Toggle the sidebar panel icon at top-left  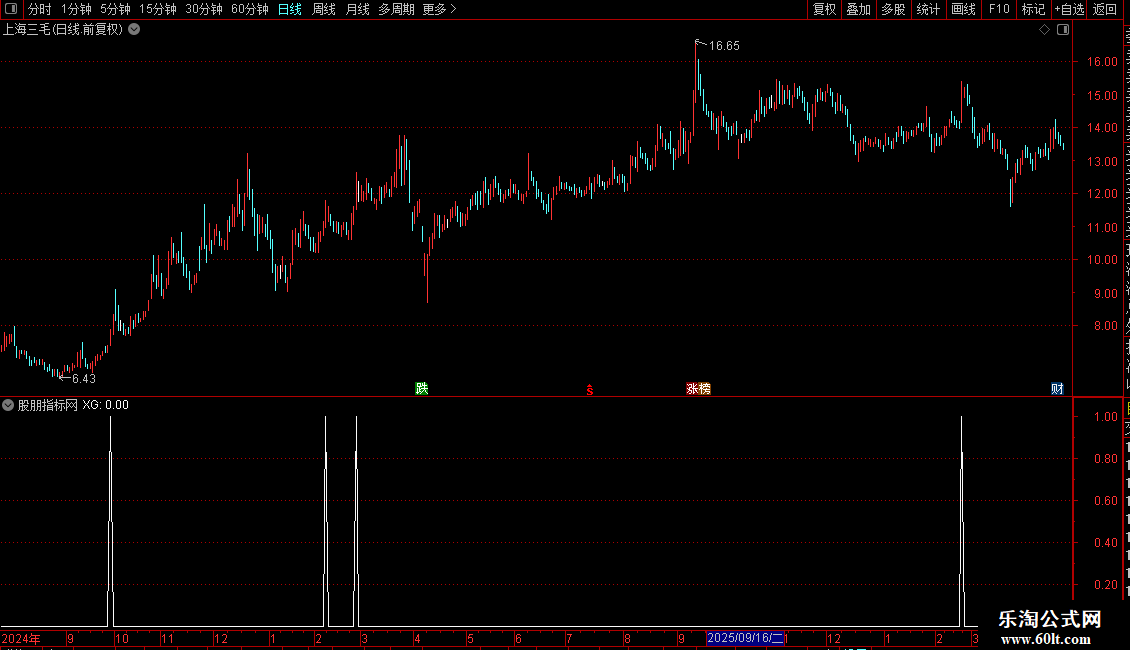click(x=11, y=9)
